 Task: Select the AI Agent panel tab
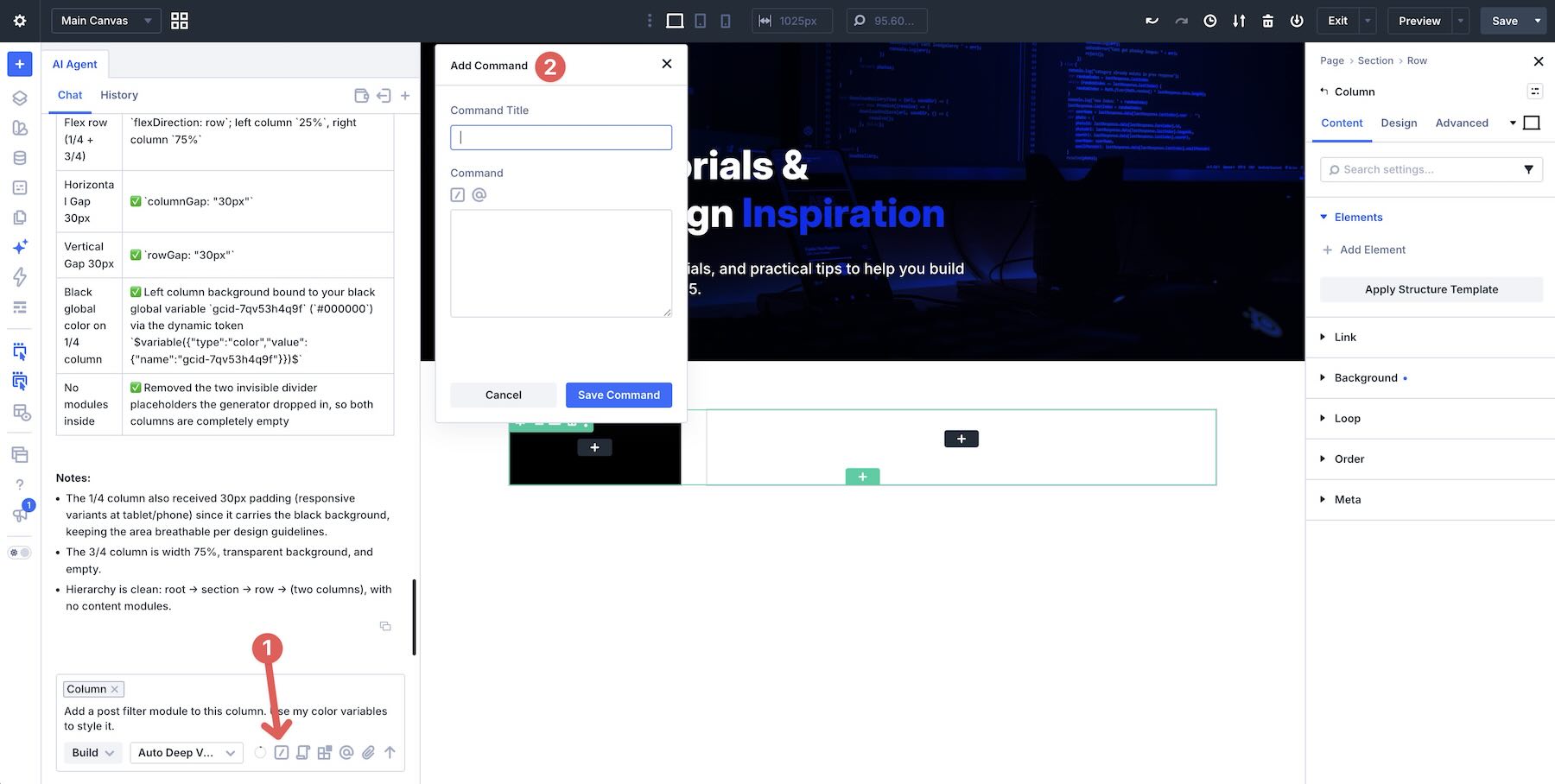pyautogui.click(x=75, y=64)
